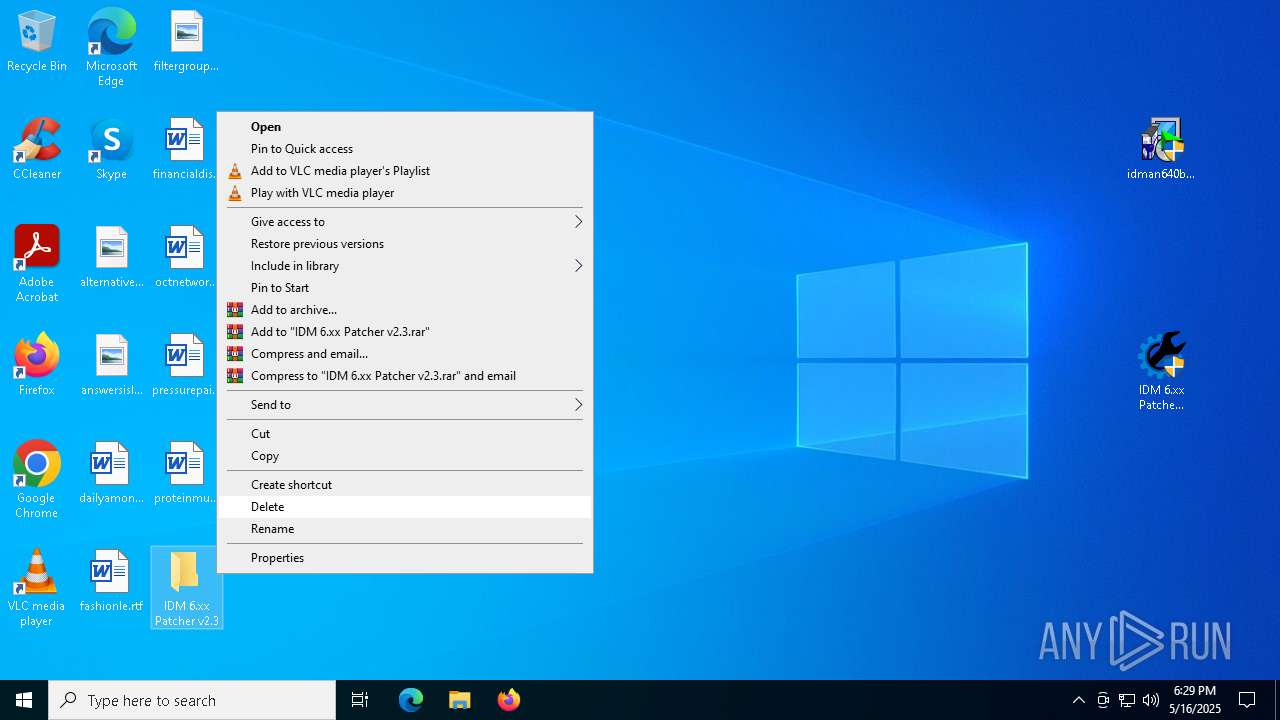
Task: Select the CCleaner desktop shortcut
Action: click(x=37, y=150)
